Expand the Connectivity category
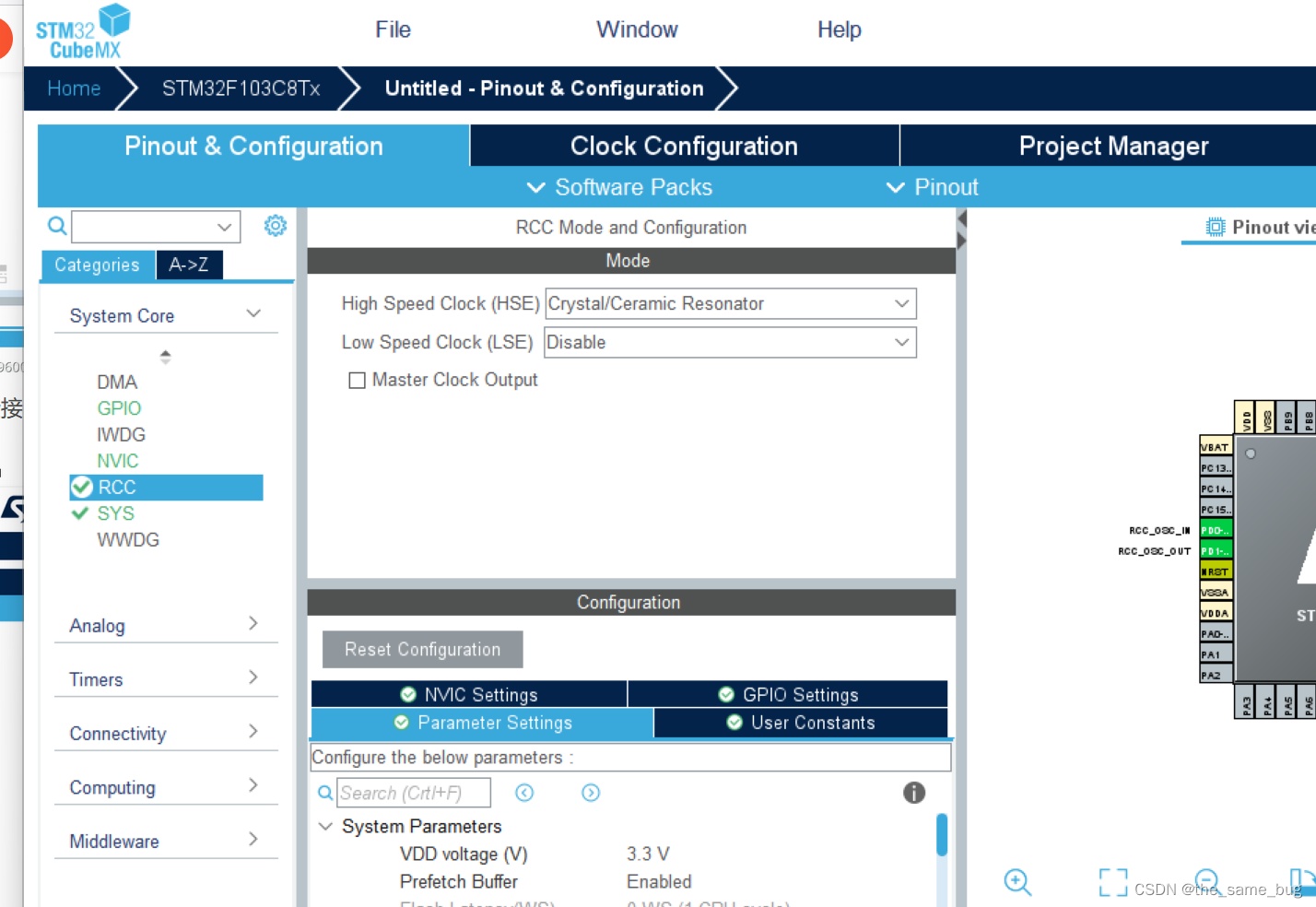 (x=253, y=732)
